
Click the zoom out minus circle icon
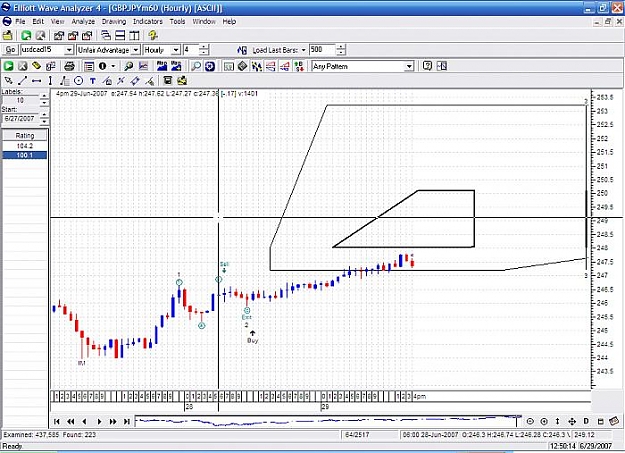click(530, 421)
